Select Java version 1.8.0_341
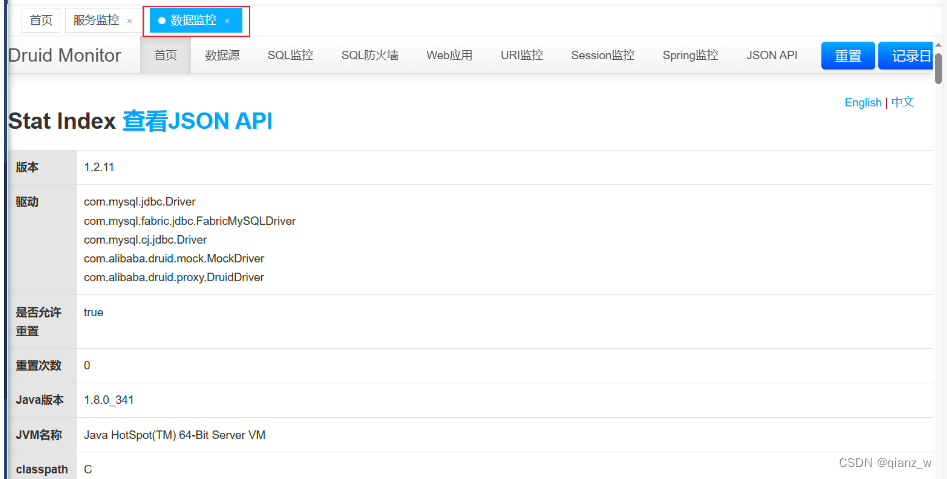 tap(109, 400)
